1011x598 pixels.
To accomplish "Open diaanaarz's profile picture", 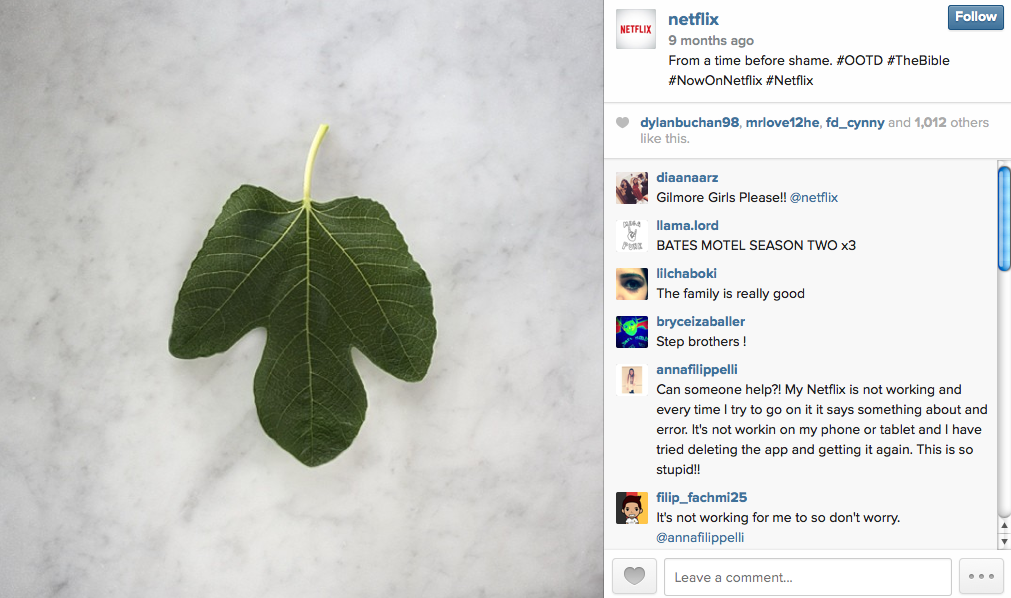I will tap(632, 188).
